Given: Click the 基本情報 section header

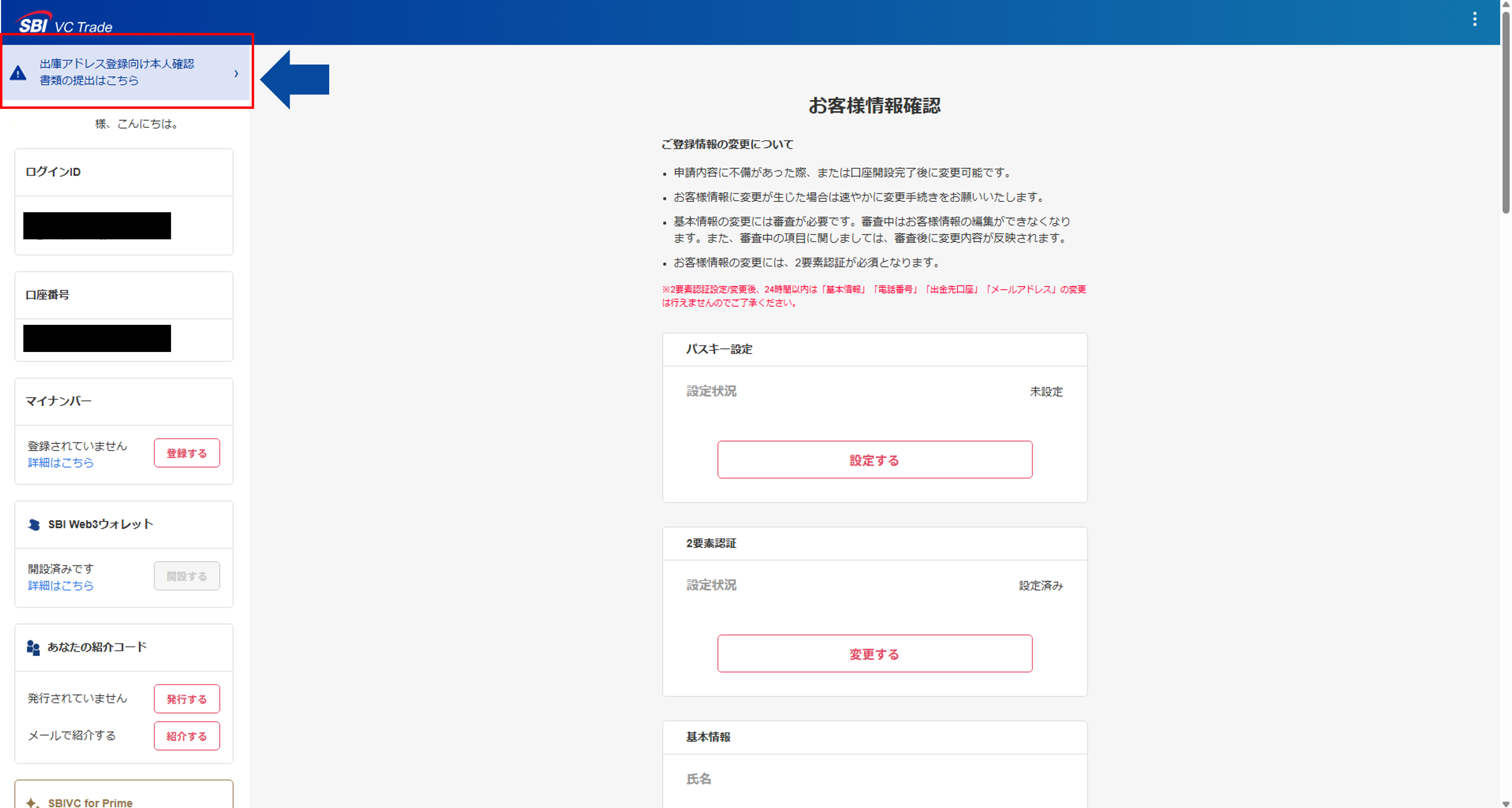Looking at the screenshot, I should pyautogui.click(x=709, y=737).
